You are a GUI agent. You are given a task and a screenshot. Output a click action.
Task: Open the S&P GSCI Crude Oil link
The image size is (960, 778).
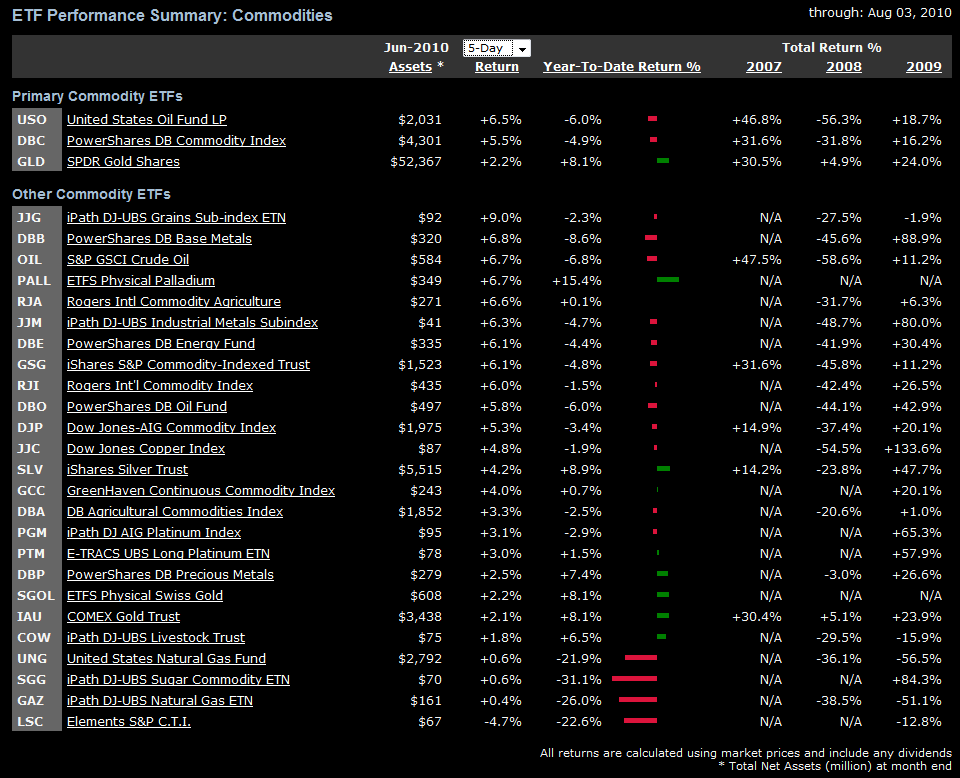[x=128, y=260]
